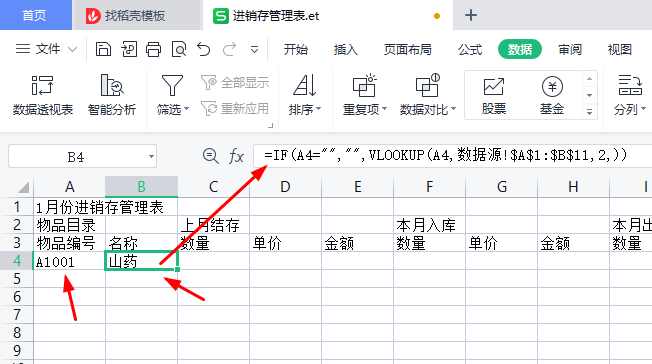Screen dimensions: 652x364
Task: Click the Undo arrow
Action: coord(204,49)
